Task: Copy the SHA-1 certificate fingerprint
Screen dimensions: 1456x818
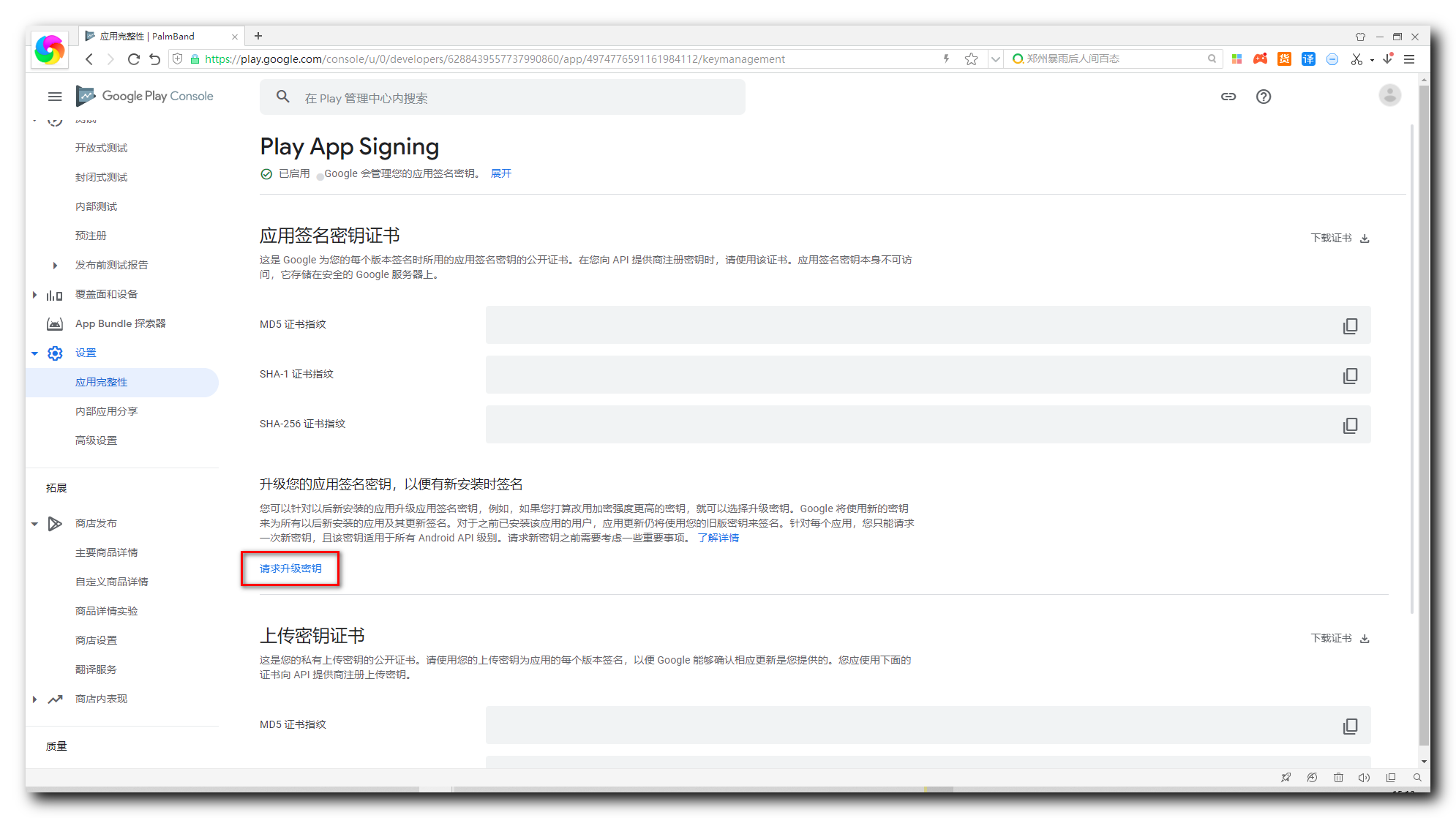Action: click(x=1350, y=375)
